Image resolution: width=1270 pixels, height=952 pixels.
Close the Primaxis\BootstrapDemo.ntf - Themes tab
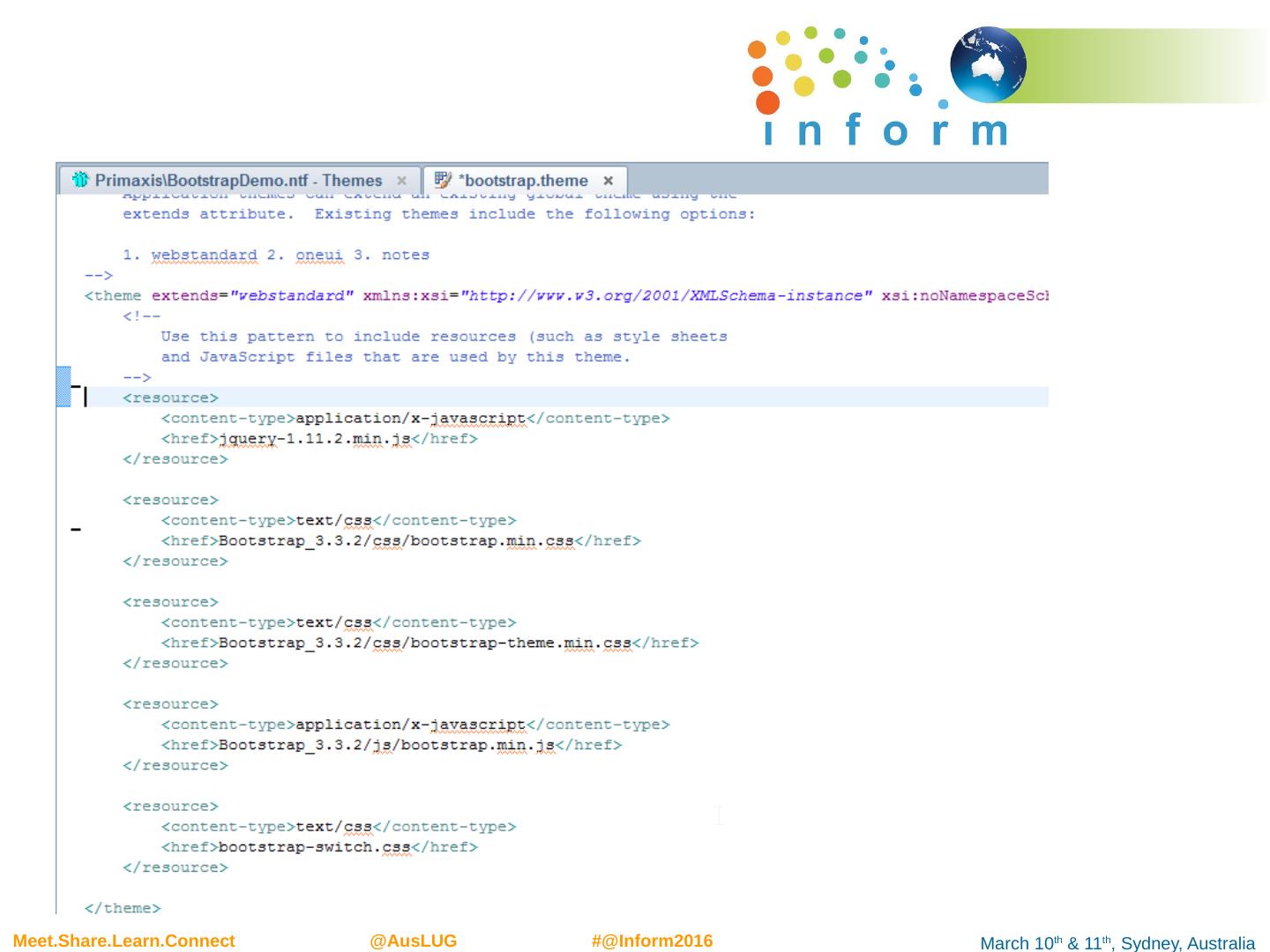coord(401,181)
